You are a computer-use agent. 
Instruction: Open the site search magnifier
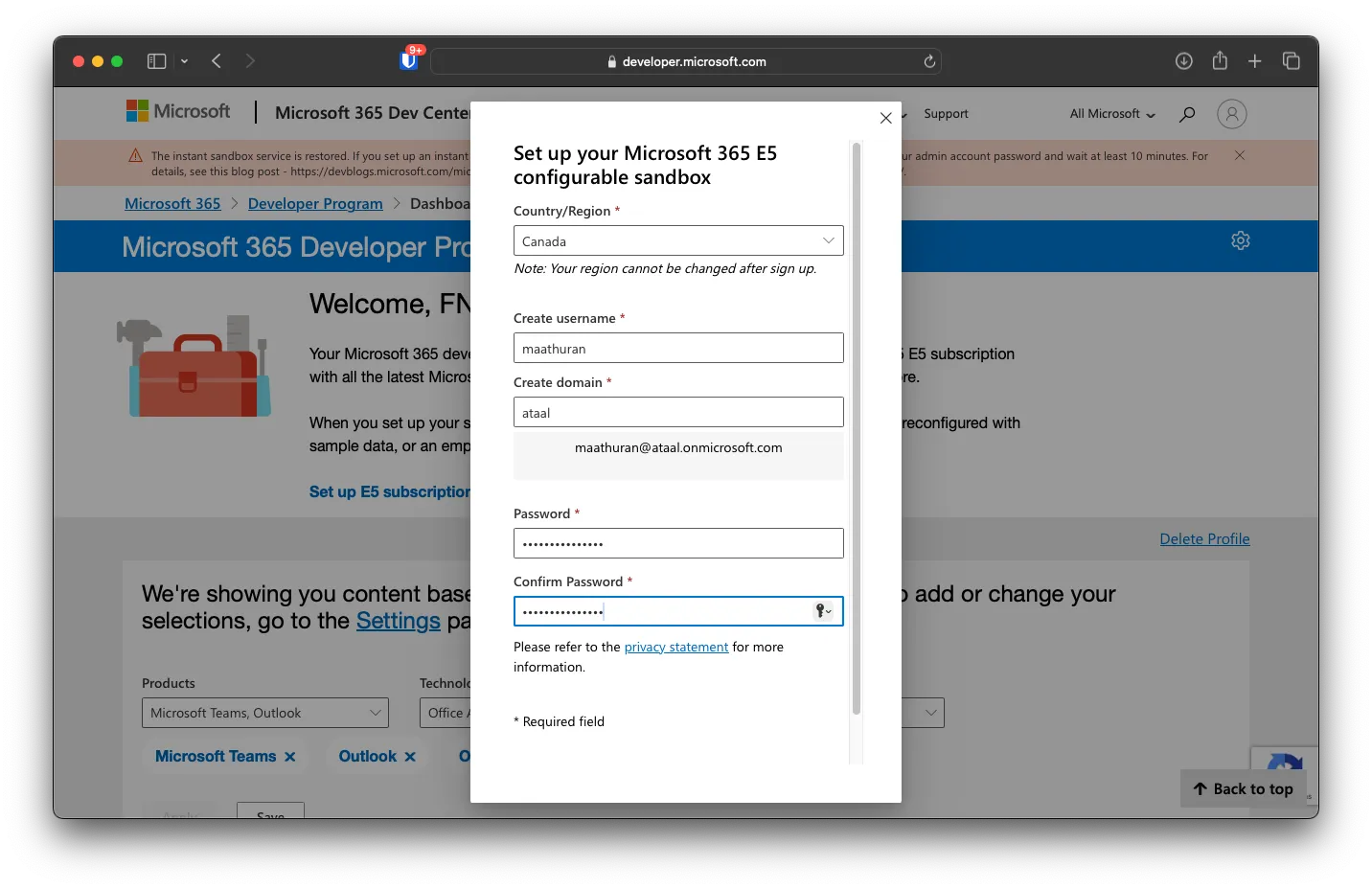tap(1187, 114)
